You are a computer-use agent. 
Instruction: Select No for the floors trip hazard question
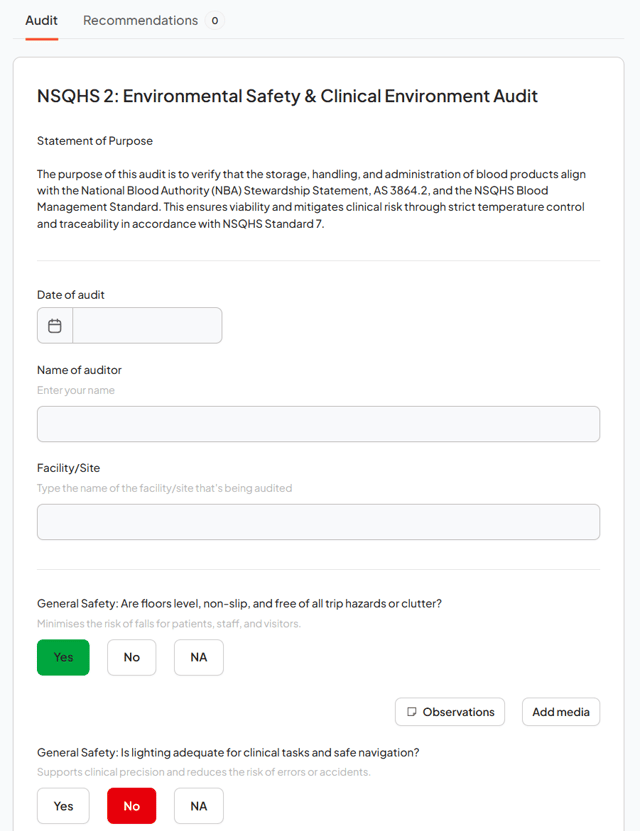coord(131,657)
